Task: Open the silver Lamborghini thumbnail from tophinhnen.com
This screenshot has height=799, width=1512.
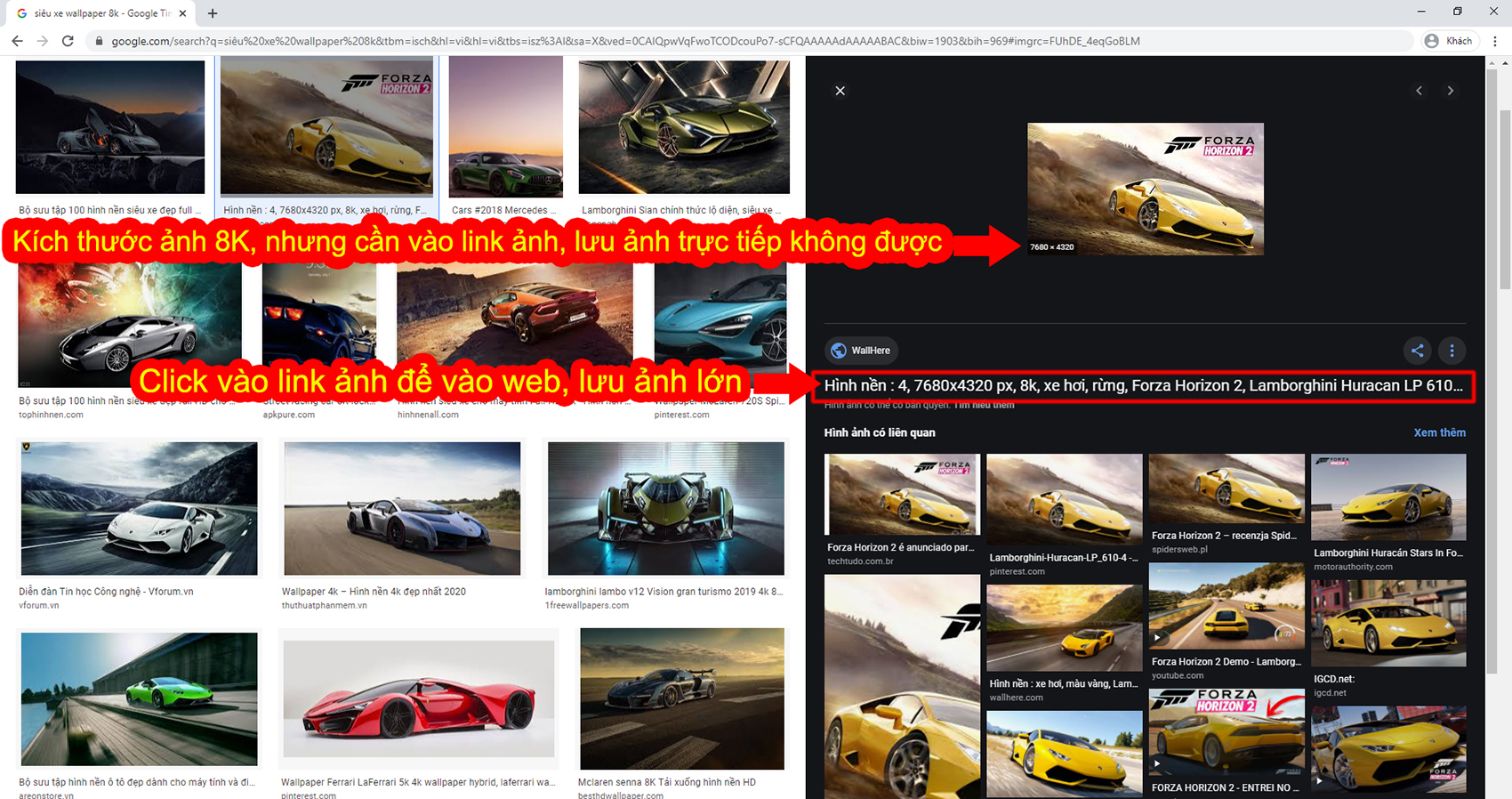Action: pos(130,325)
